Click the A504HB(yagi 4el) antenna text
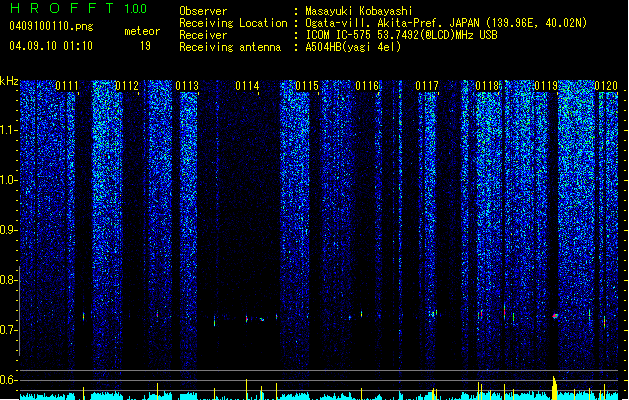The height and width of the screenshot is (400, 629). pos(353,47)
